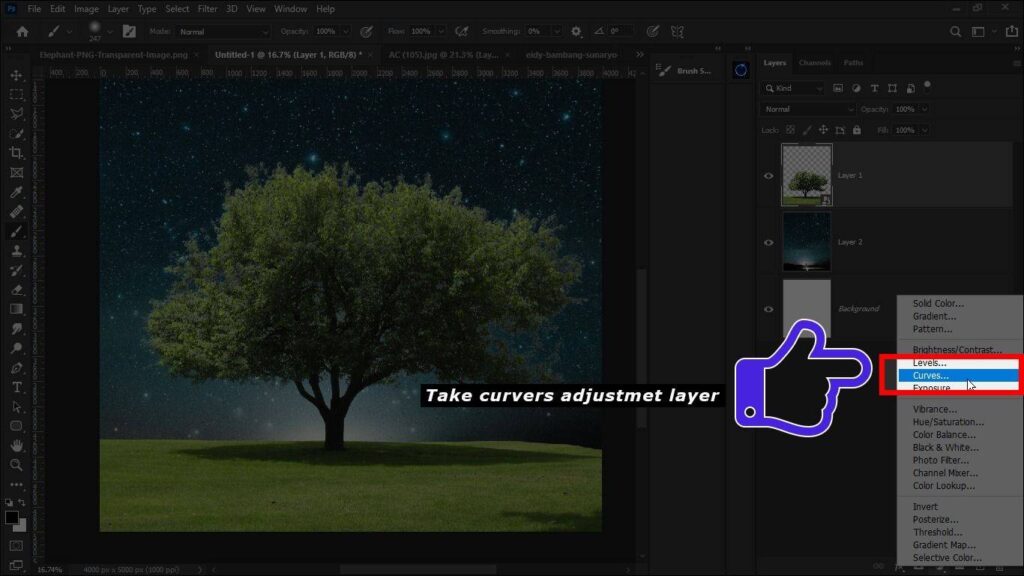Hide the Background layer eye
Viewport: 1024px width, 576px height.
point(769,309)
